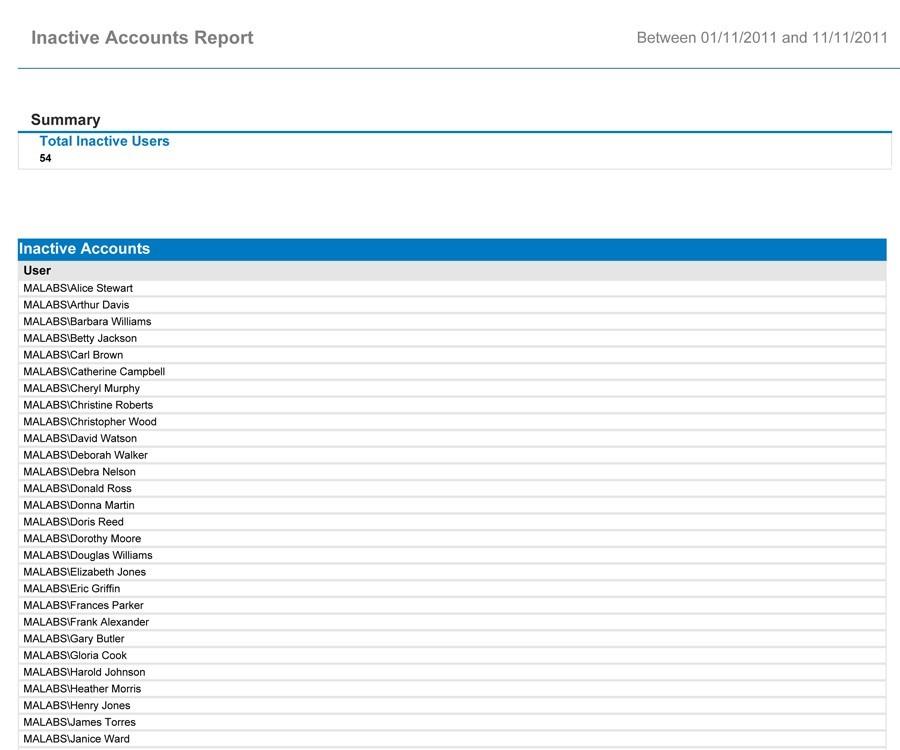Select the Total Inactive Users label

[104, 141]
